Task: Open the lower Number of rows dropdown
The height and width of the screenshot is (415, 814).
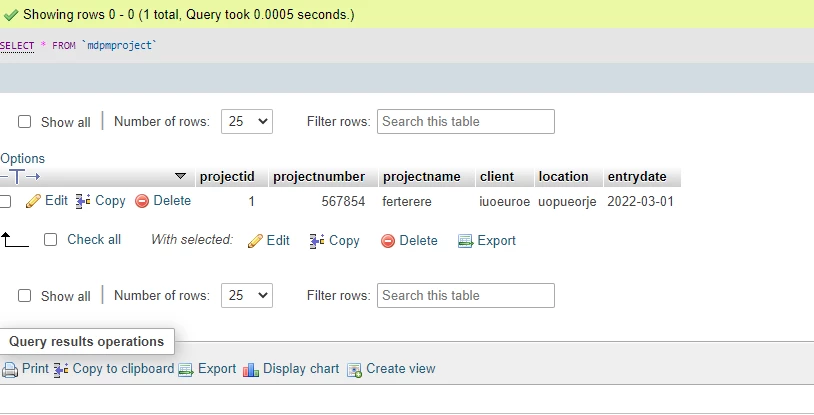Action: pyautogui.click(x=247, y=296)
